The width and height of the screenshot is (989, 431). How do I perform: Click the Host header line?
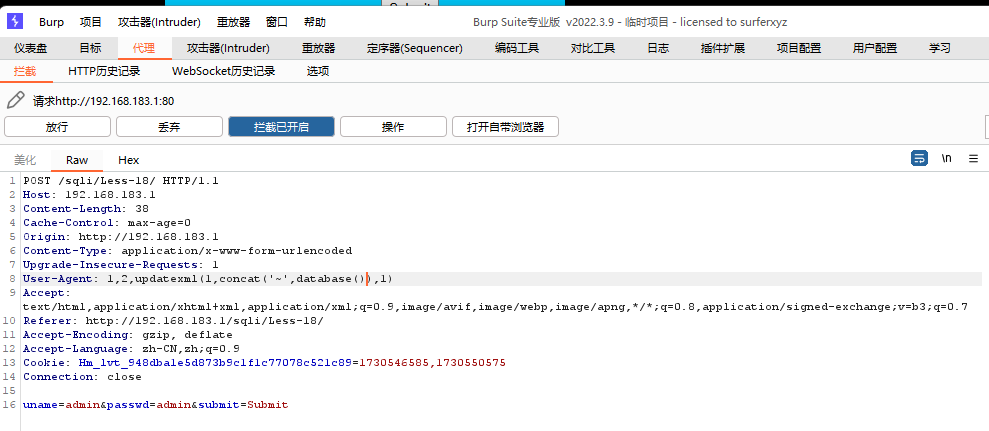[89, 194]
